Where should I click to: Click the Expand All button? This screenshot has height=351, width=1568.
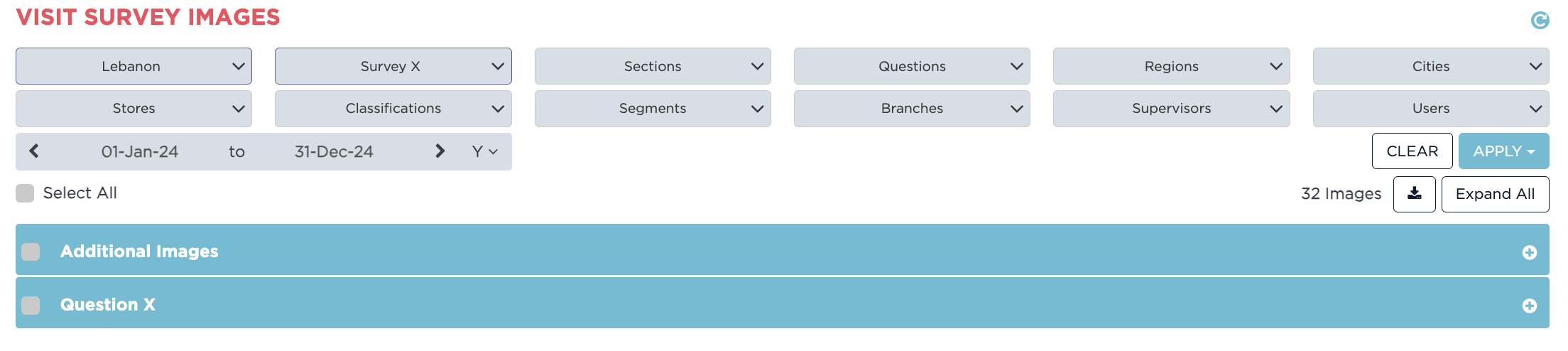pos(1495,194)
